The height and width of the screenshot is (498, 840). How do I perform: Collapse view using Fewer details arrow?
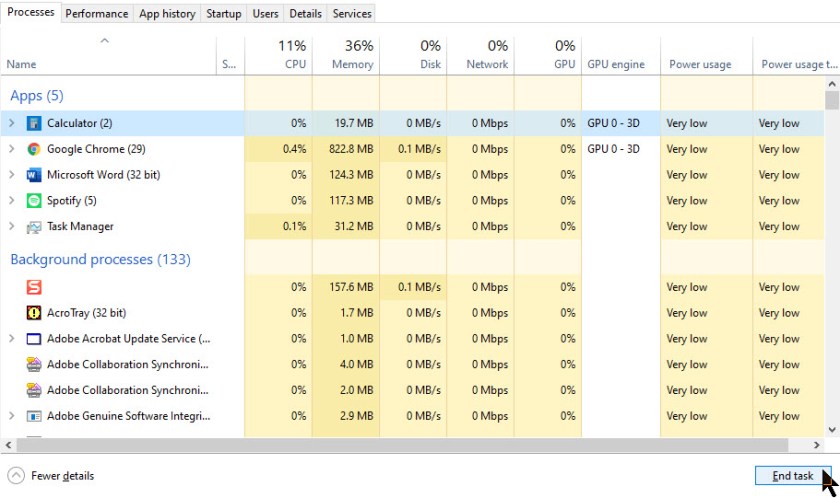pyautogui.click(x=16, y=476)
